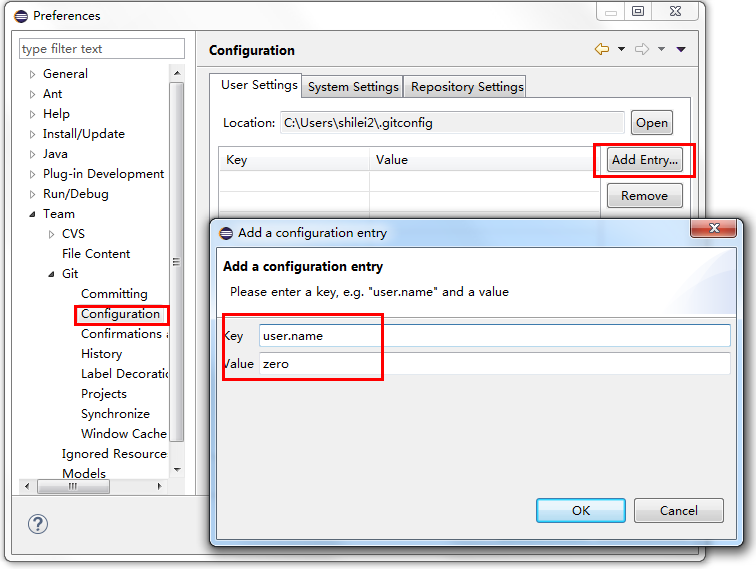Select File Content under Team
756x569 pixels.
(96, 254)
